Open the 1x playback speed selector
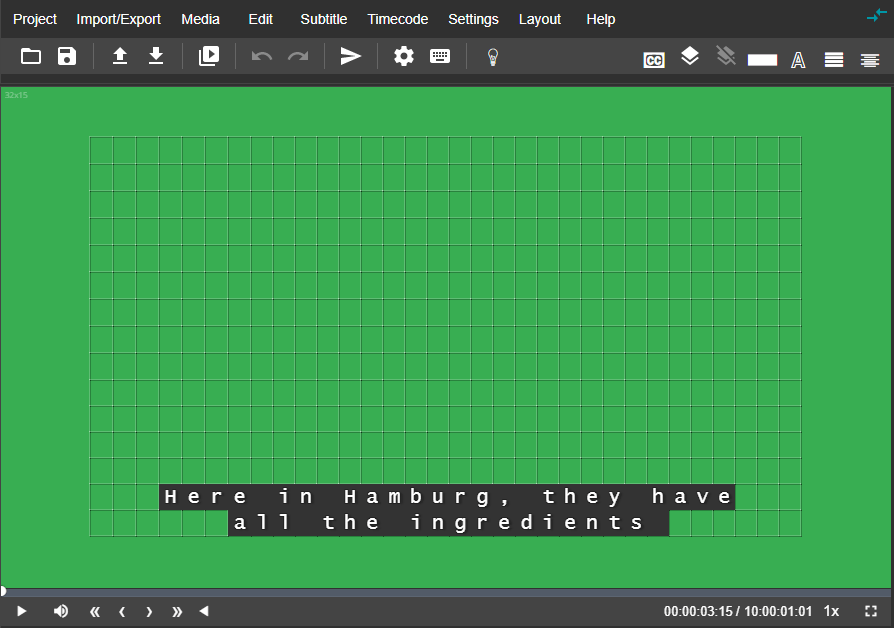This screenshot has height=628, width=894. pos(831,611)
